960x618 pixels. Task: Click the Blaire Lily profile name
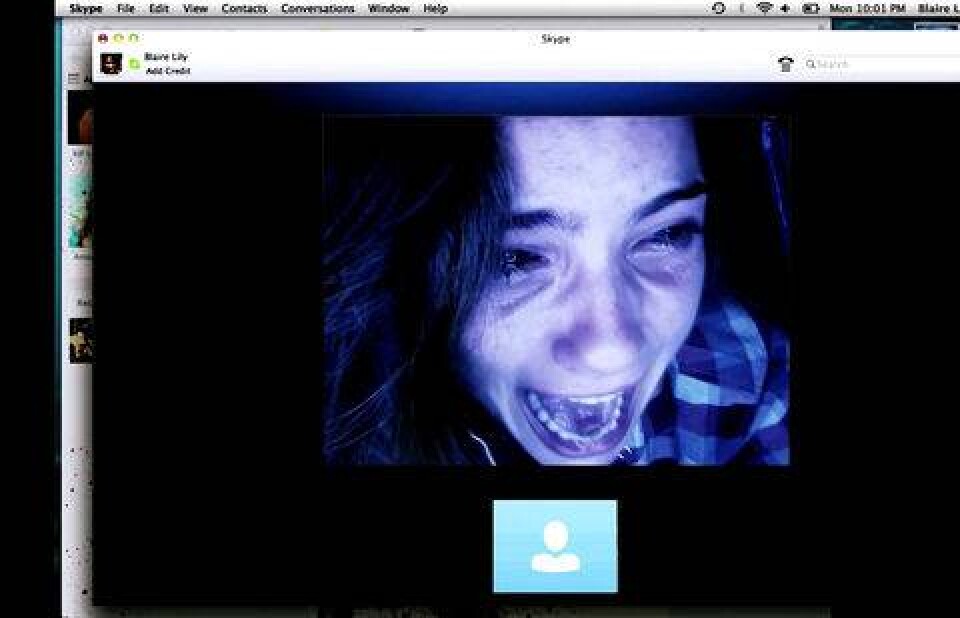click(x=166, y=56)
